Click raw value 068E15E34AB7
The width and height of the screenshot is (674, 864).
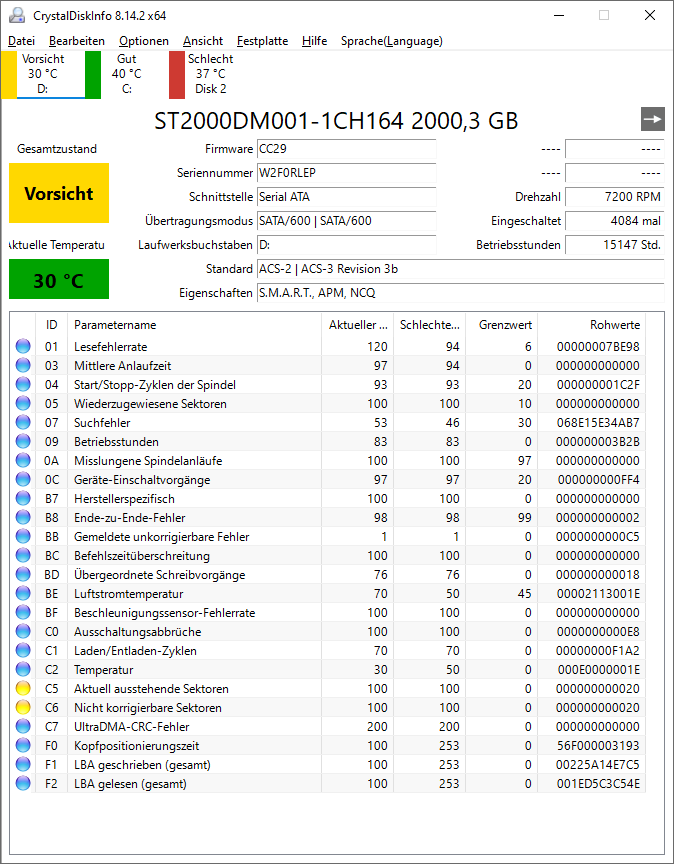point(598,423)
